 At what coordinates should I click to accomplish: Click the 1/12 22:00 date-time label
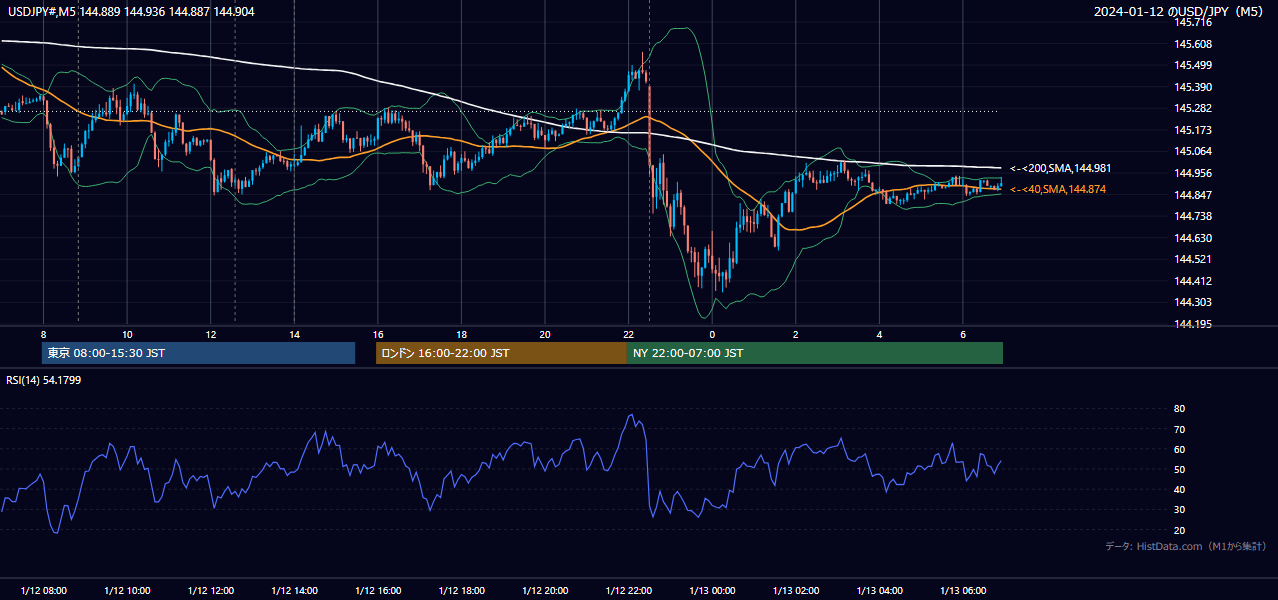628,591
